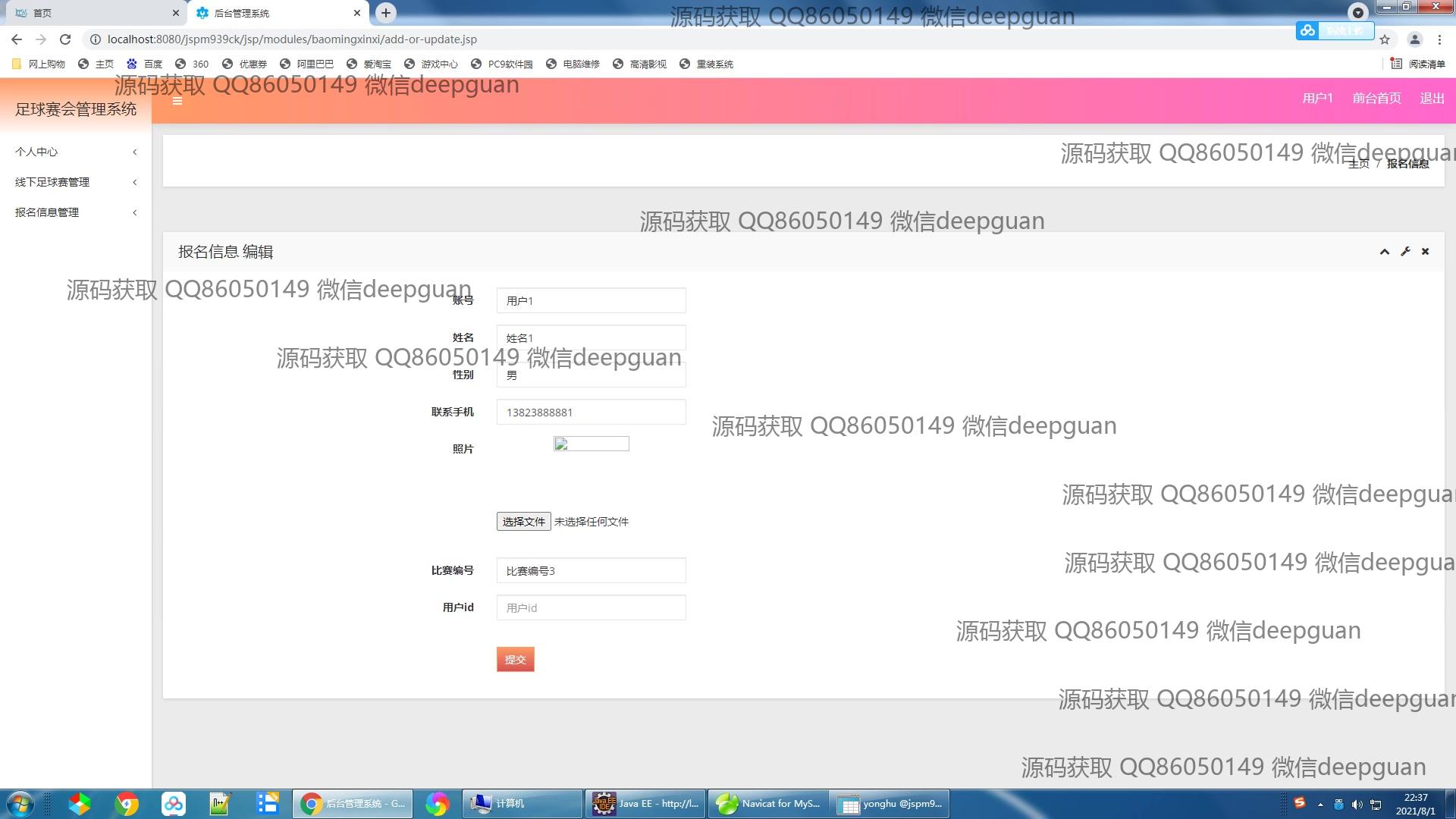
Task: Click the browser reload page icon
Action: 65,39
